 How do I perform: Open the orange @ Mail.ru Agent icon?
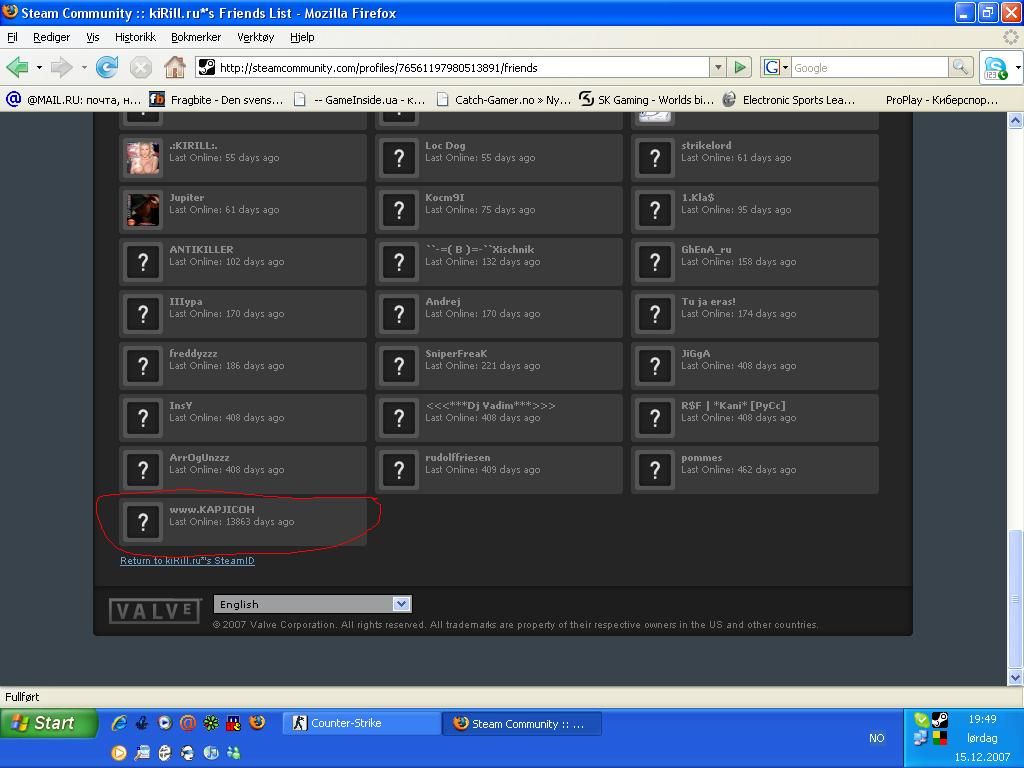click(187, 723)
